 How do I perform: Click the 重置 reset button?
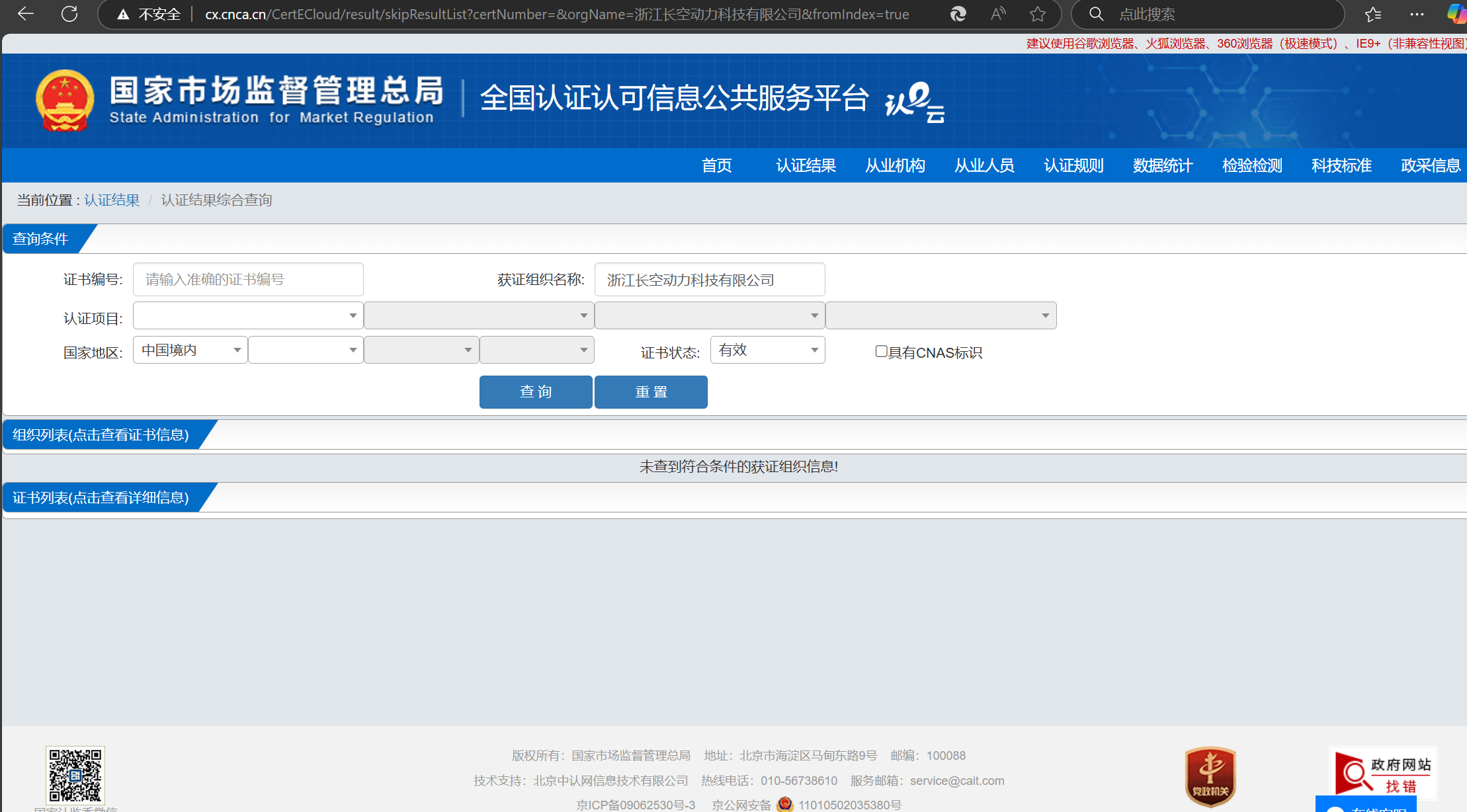[x=651, y=391]
